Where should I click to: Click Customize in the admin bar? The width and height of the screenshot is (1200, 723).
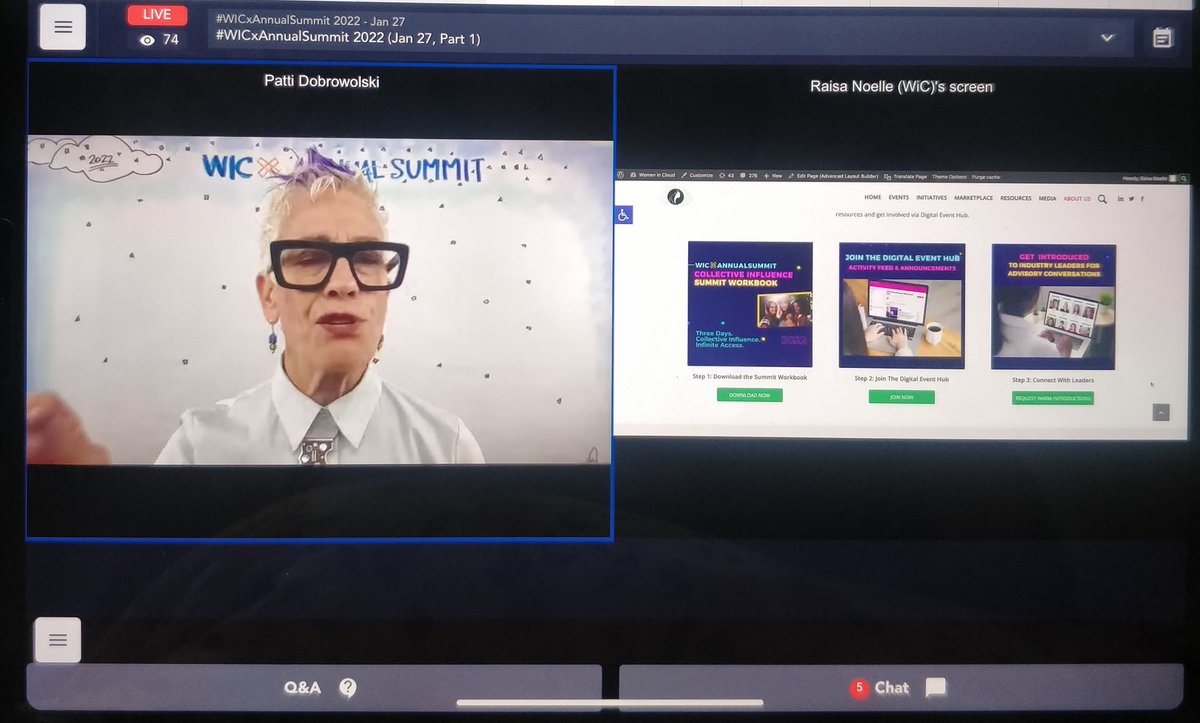697,175
